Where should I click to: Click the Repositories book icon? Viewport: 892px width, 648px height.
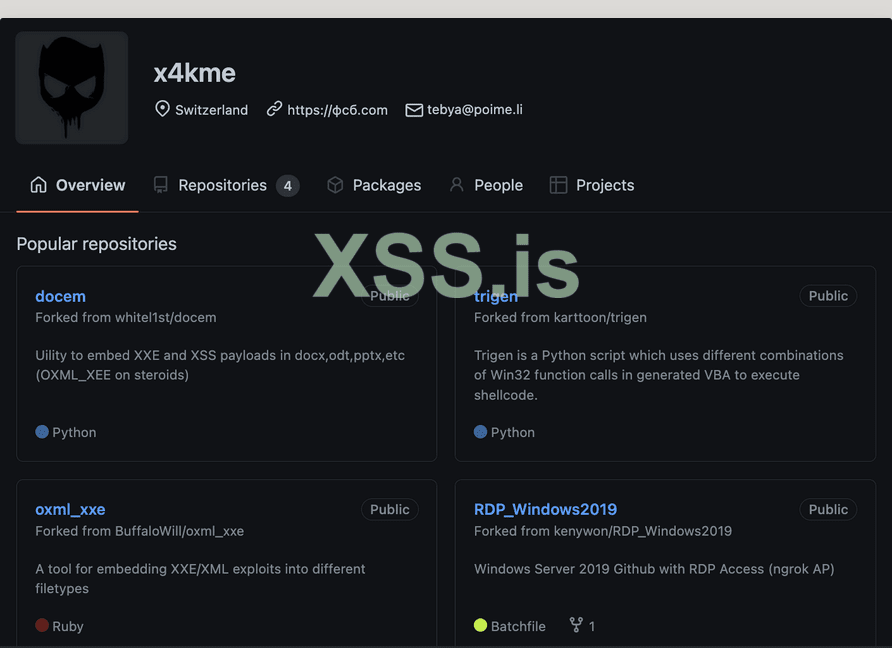click(x=160, y=185)
